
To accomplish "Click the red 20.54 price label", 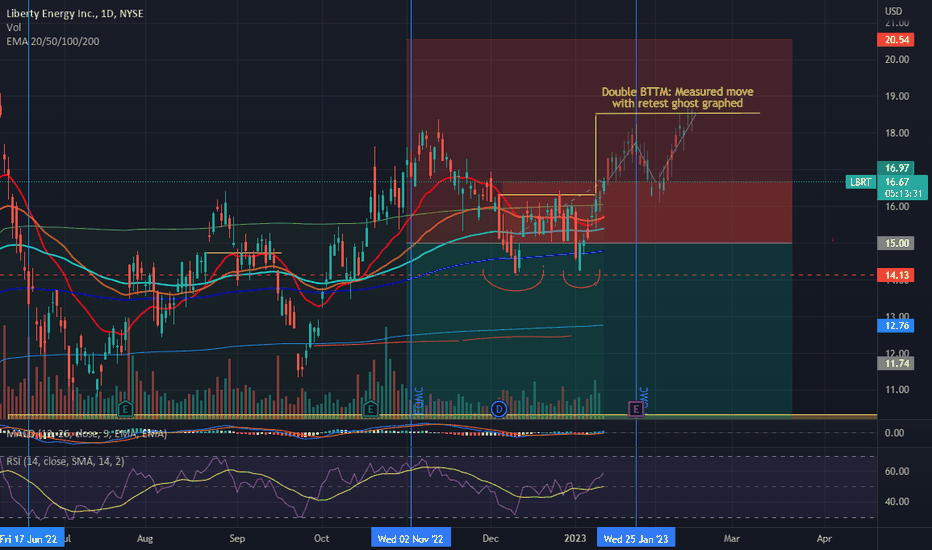I will click(x=896, y=40).
